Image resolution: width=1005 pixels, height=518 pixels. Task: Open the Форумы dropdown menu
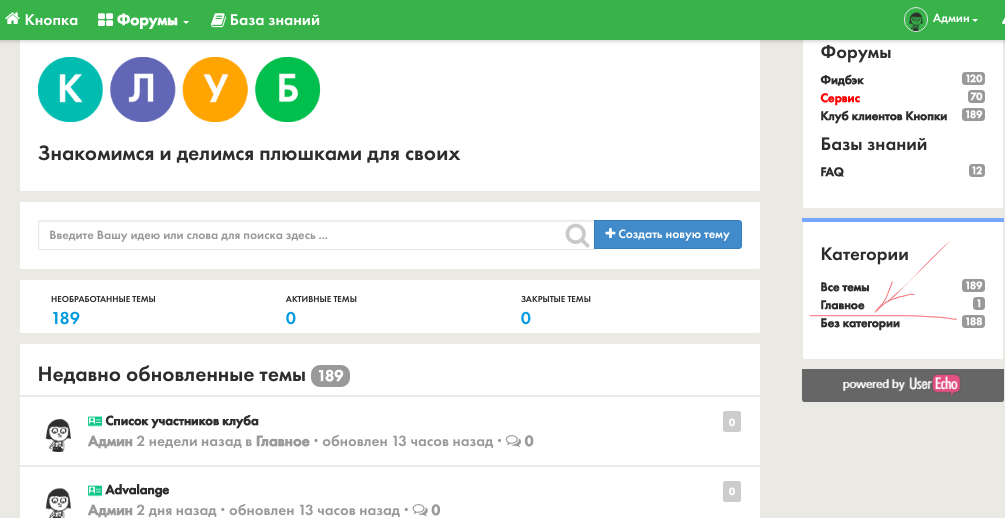point(143,20)
